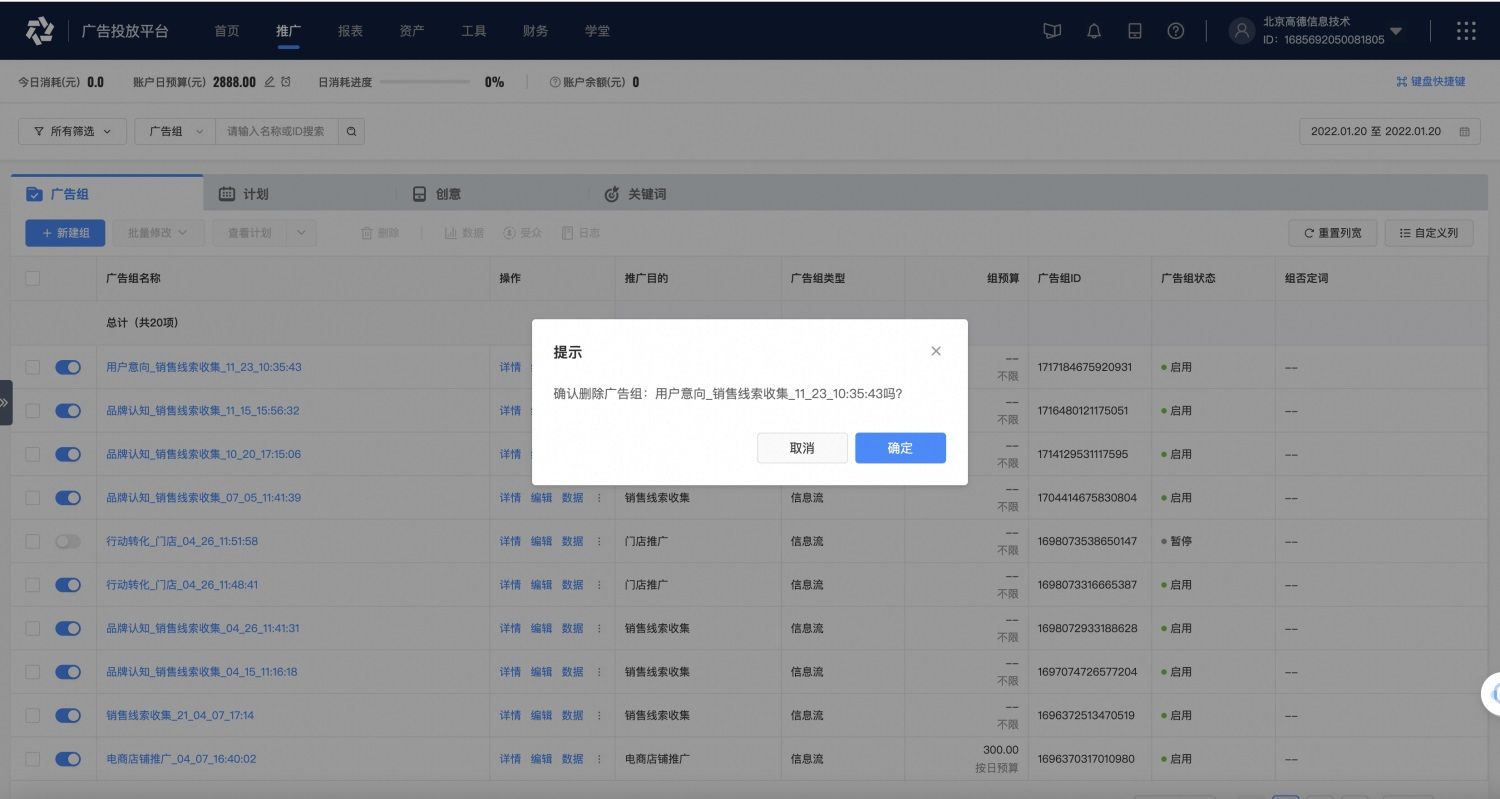
Task: Toggle switch for 品牌认知_销售线索收集_04_15_11:16:18
Action: (68, 672)
